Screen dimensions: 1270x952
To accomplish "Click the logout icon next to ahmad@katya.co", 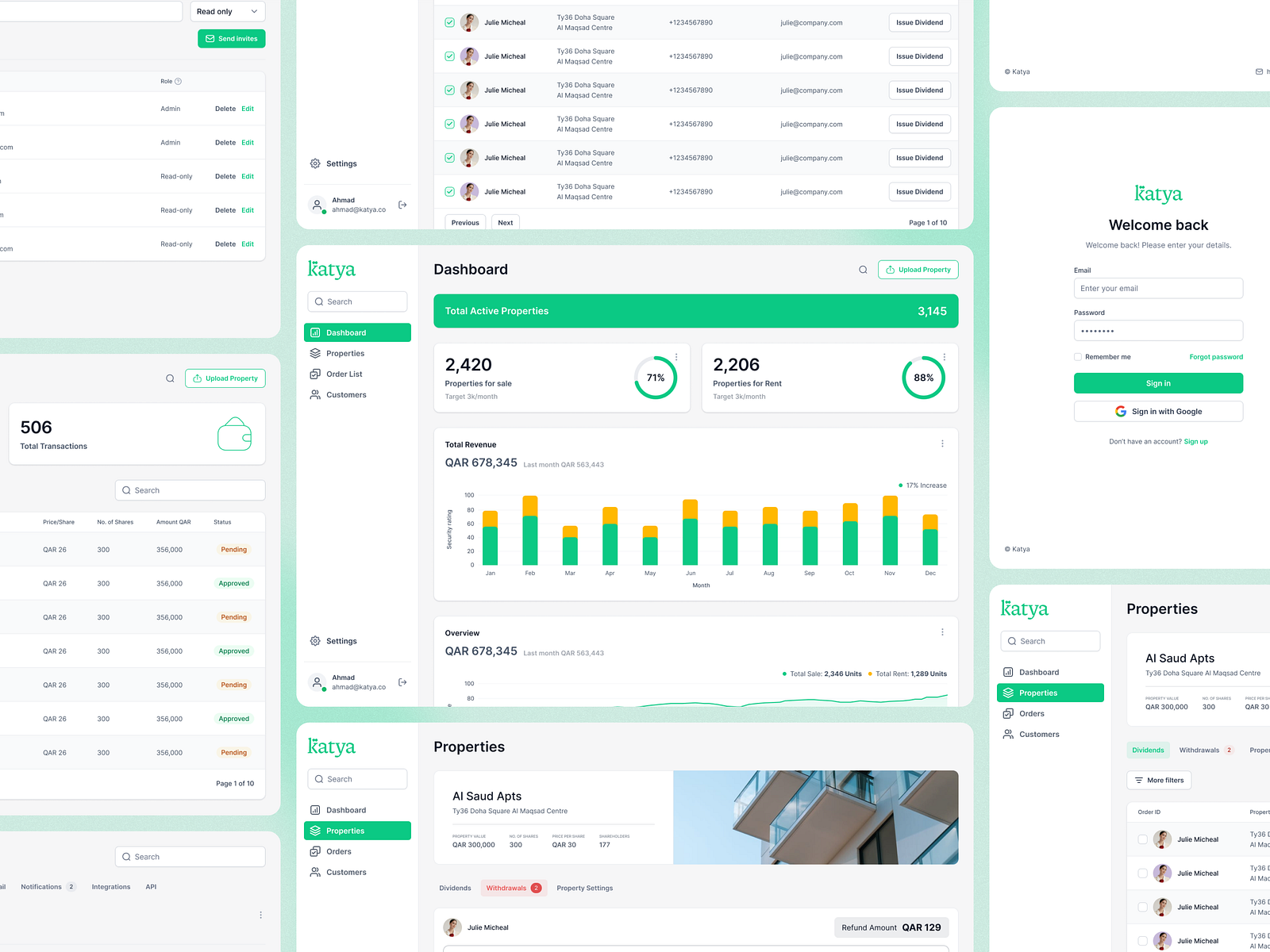I will (403, 681).
